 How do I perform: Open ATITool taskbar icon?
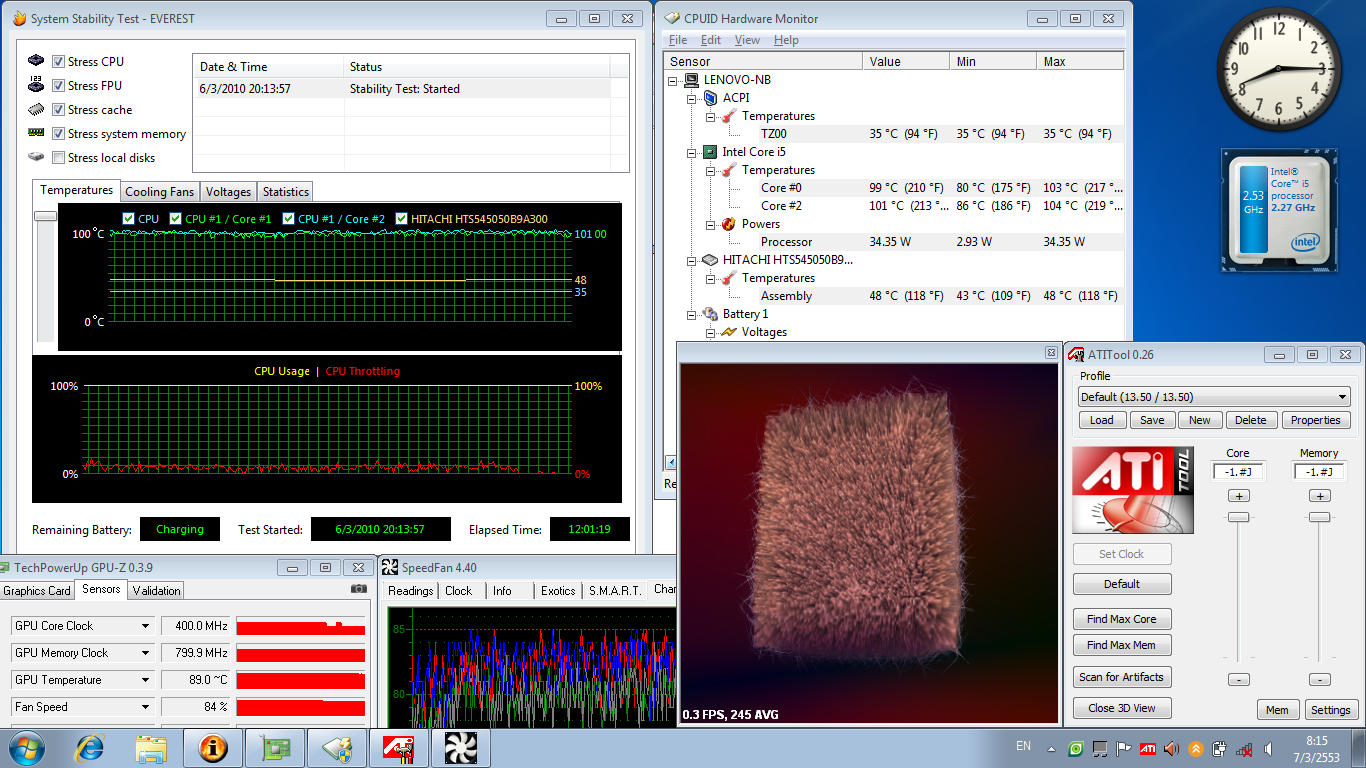pos(398,747)
